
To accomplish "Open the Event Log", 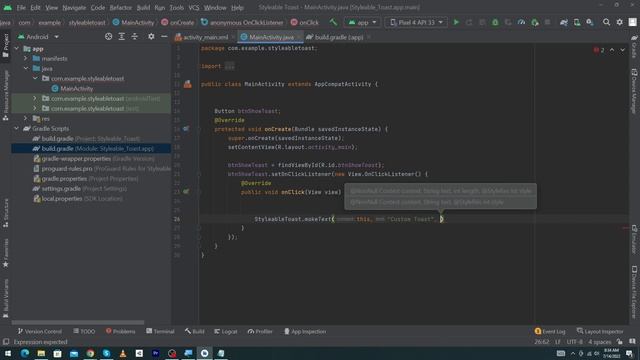I will [550, 331].
